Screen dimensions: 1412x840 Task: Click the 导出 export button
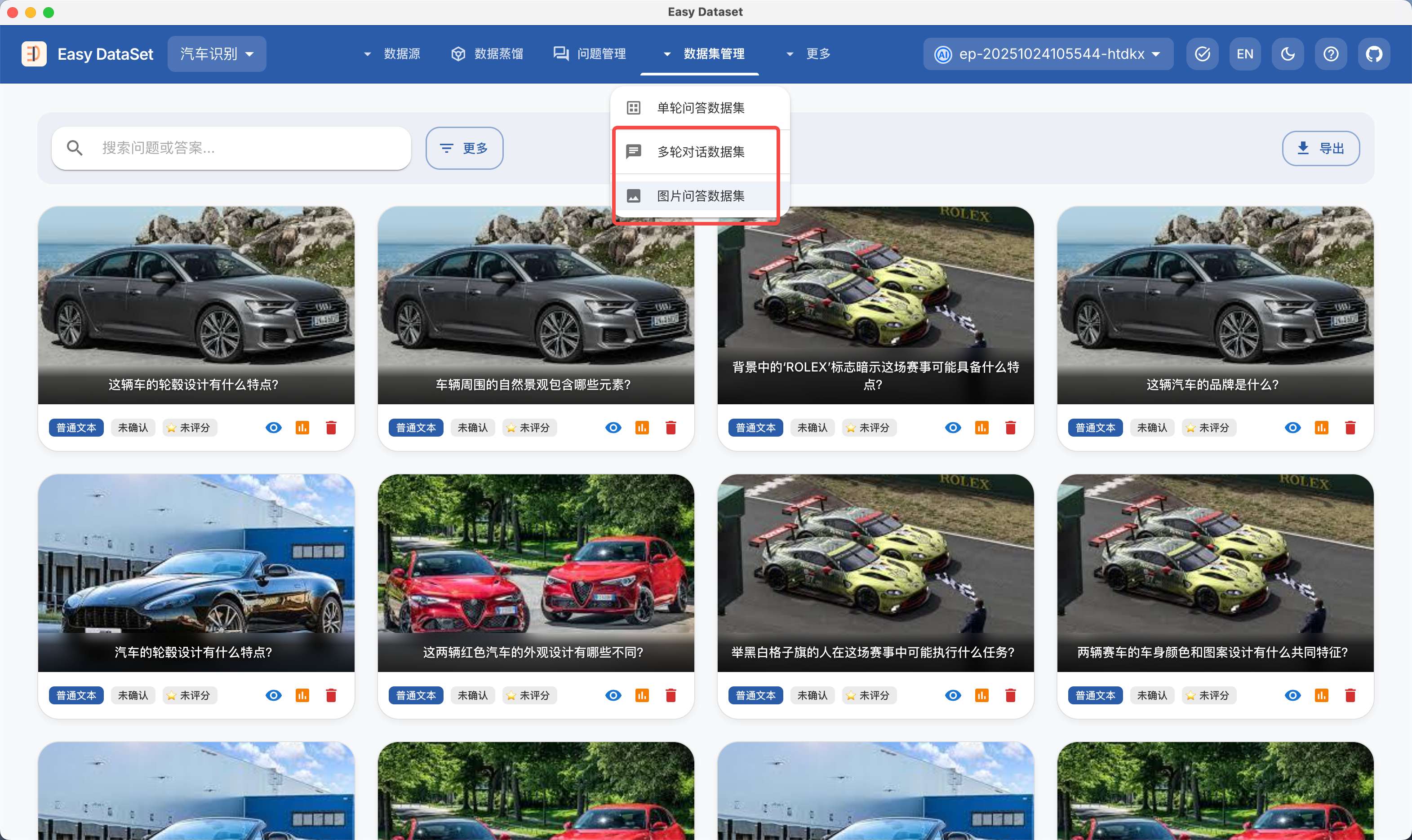tap(1320, 148)
